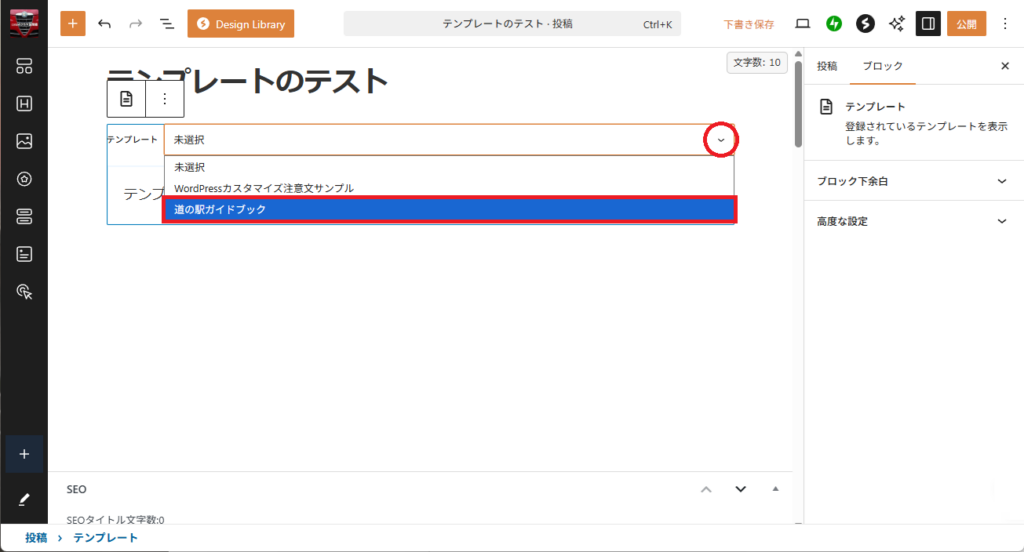The width and height of the screenshot is (1024, 552).
Task: Save draft with 下書き保存
Action: (x=748, y=24)
